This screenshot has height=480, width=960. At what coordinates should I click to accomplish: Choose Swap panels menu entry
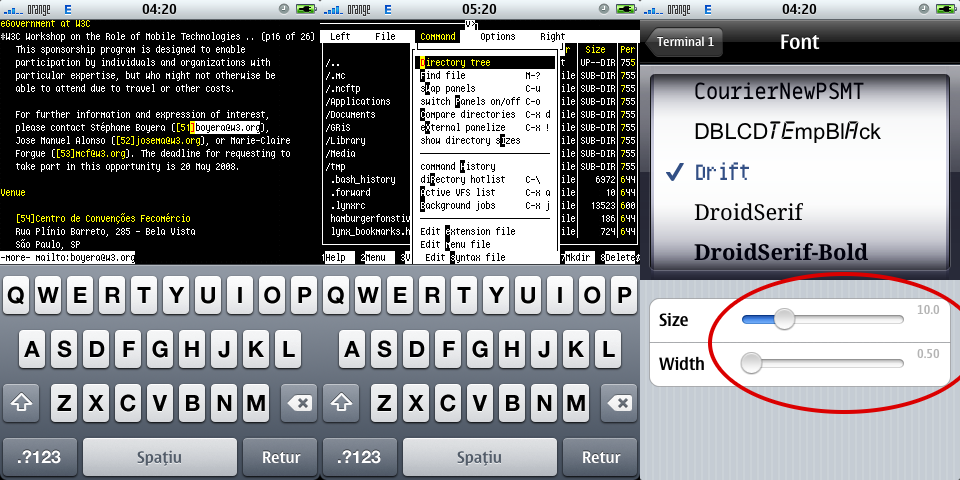(486, 88)
